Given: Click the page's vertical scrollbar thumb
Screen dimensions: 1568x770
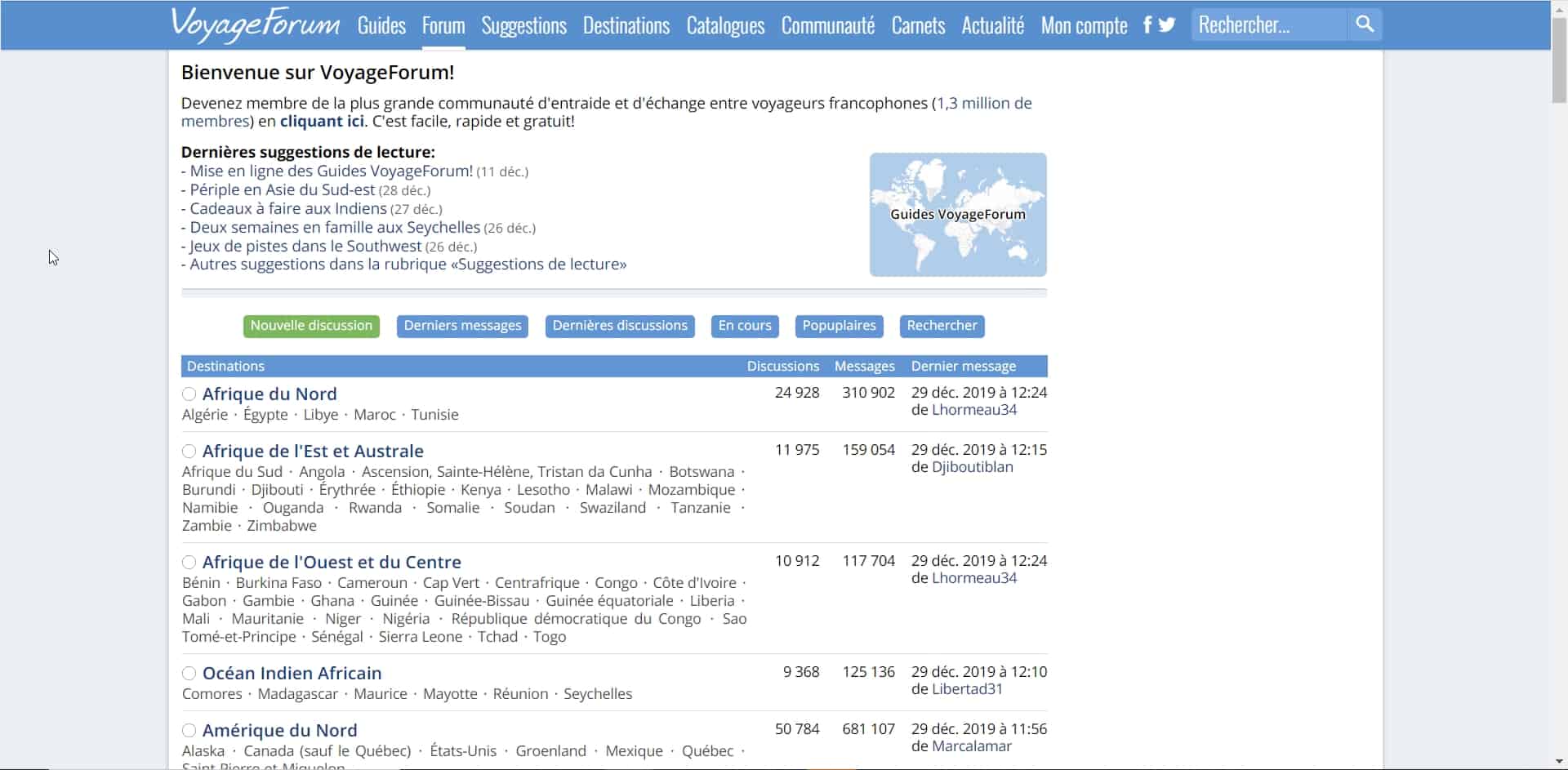Looking at the screenshot, I should [x=1559, y=60].
